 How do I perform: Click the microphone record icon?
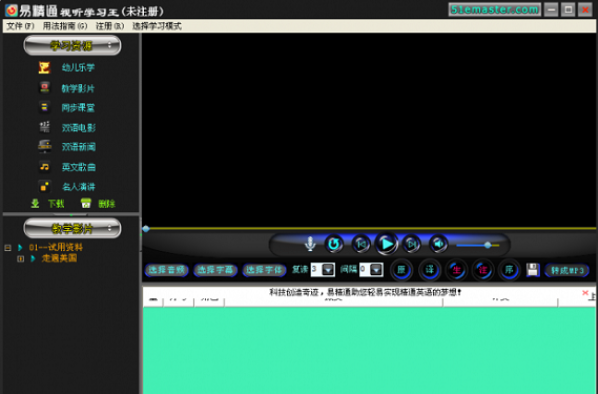coord(310,244)
